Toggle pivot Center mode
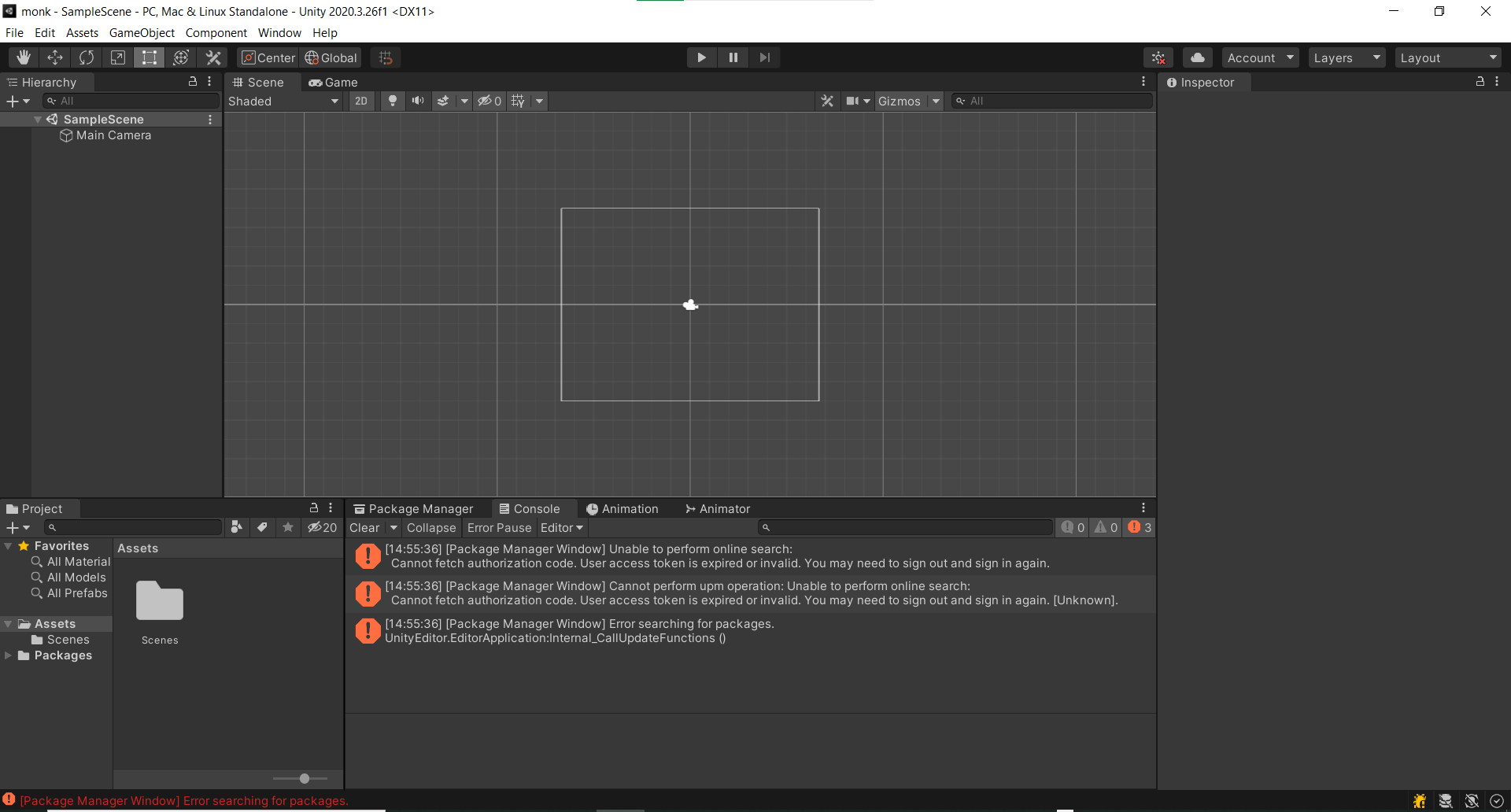The height and width of the screenshot is (812, 1511). pos(268,57)
